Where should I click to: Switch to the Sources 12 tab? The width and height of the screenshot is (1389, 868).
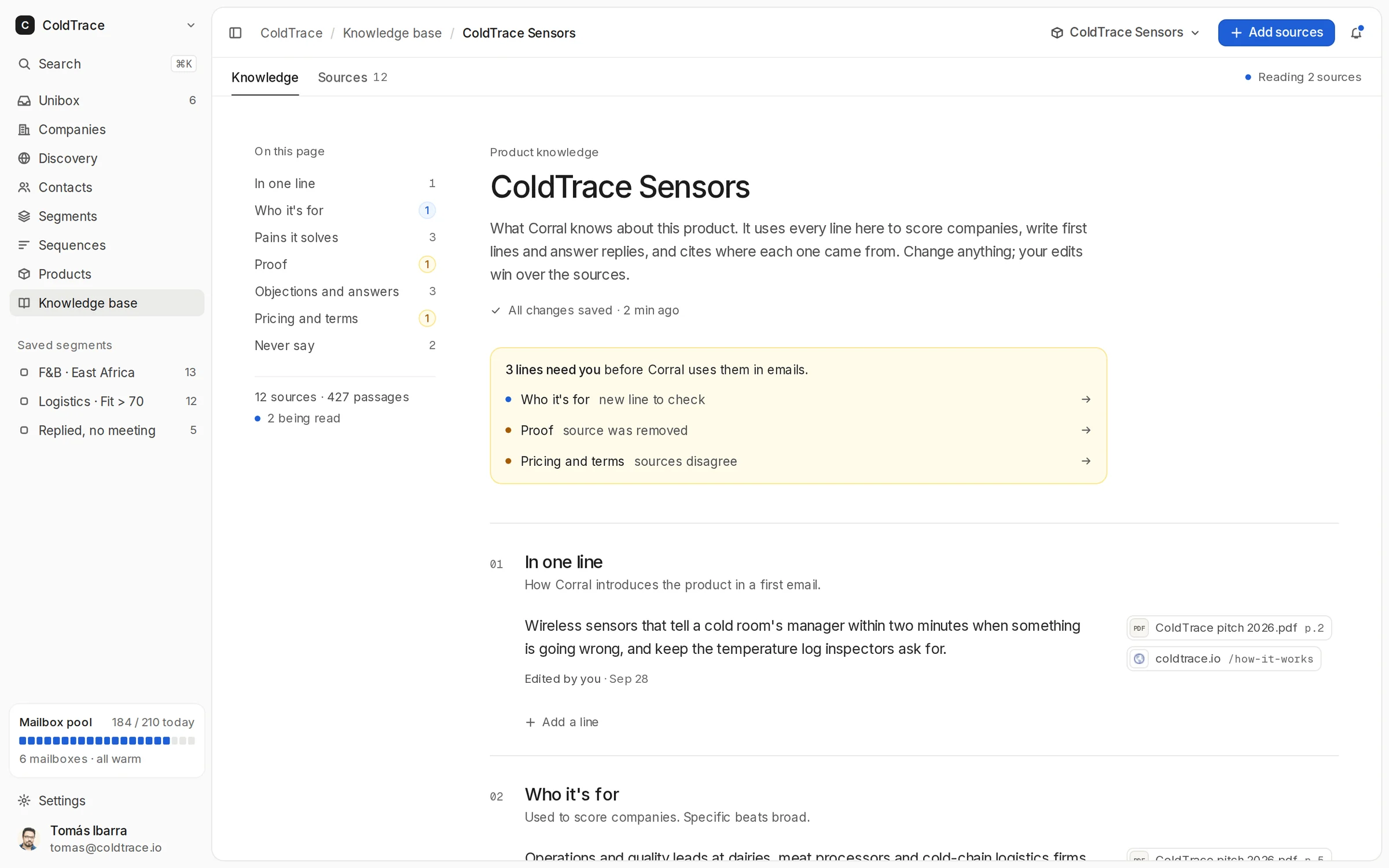tap(352, 78)
